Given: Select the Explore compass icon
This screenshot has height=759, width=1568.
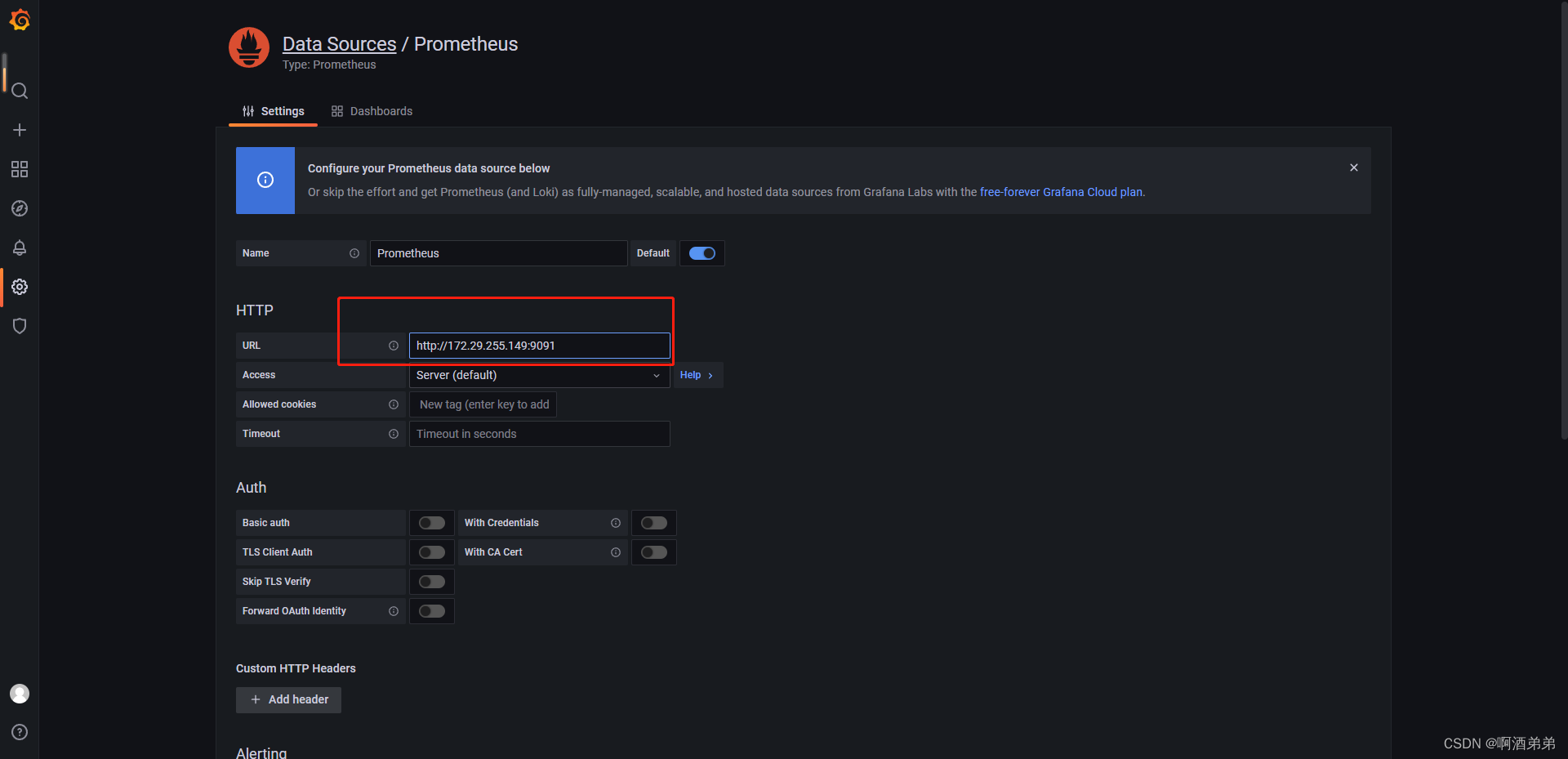Looking at the screenshot, I should click(x=20, y=208).
